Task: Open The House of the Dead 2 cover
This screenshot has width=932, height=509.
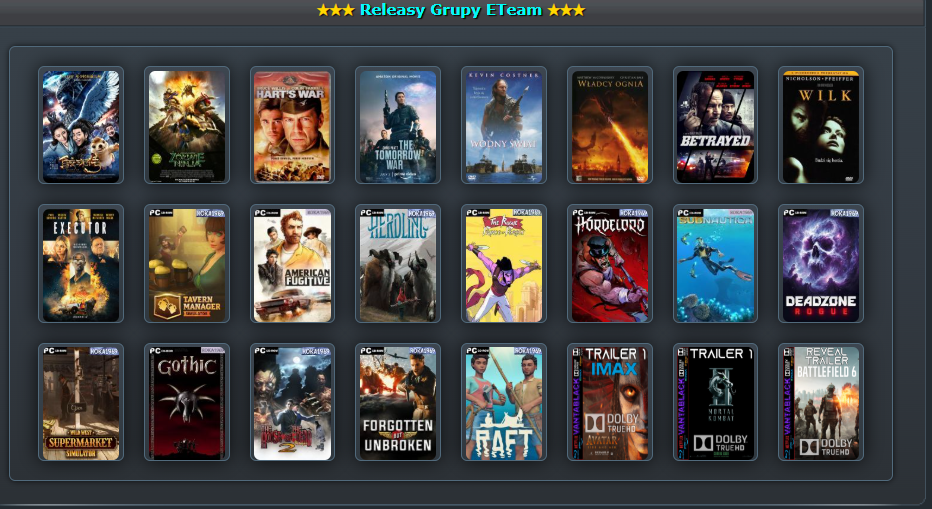Action: coord(292,402)
